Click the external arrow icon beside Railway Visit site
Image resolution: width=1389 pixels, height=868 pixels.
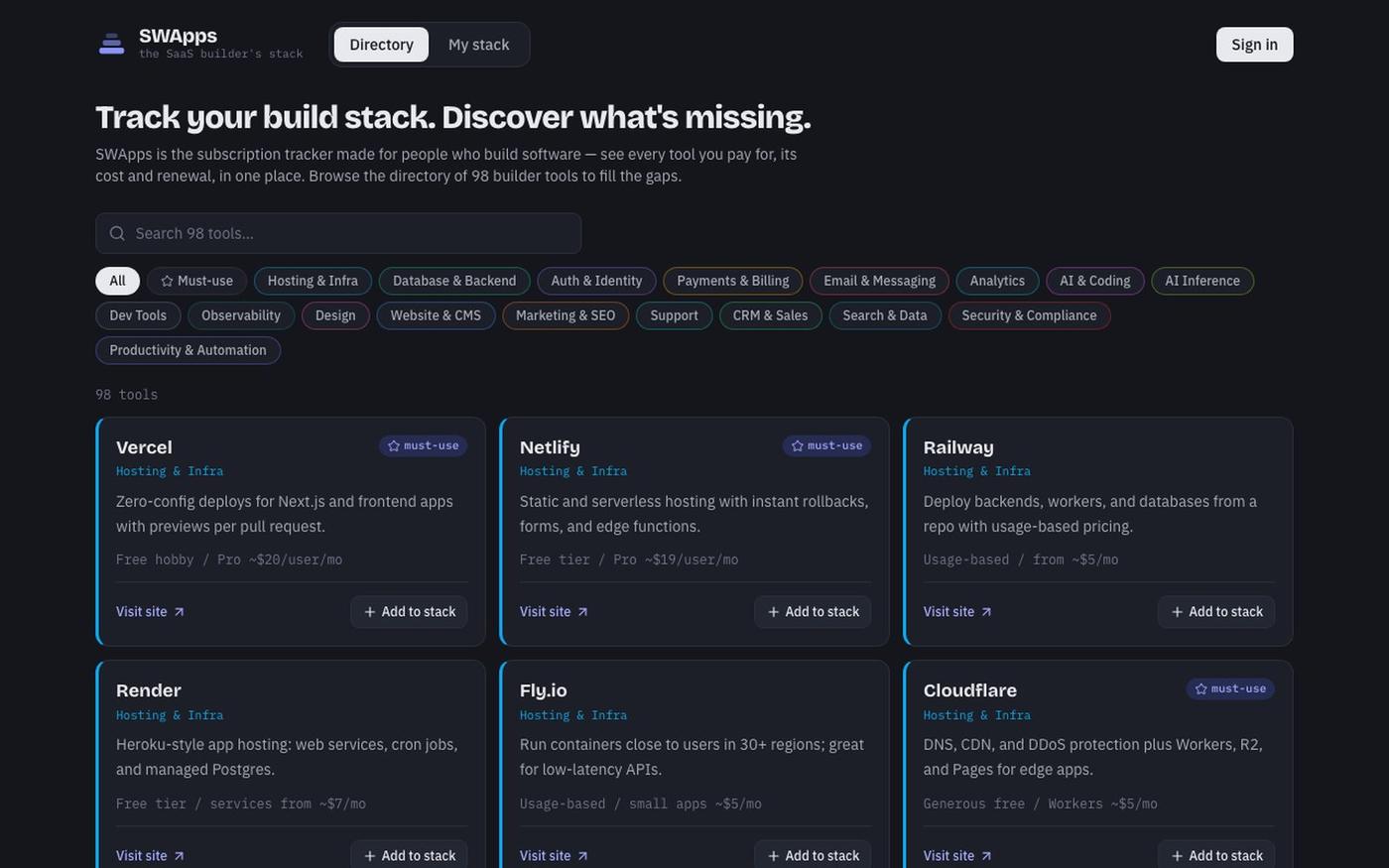pyautogui.click(x=987, y=612)
